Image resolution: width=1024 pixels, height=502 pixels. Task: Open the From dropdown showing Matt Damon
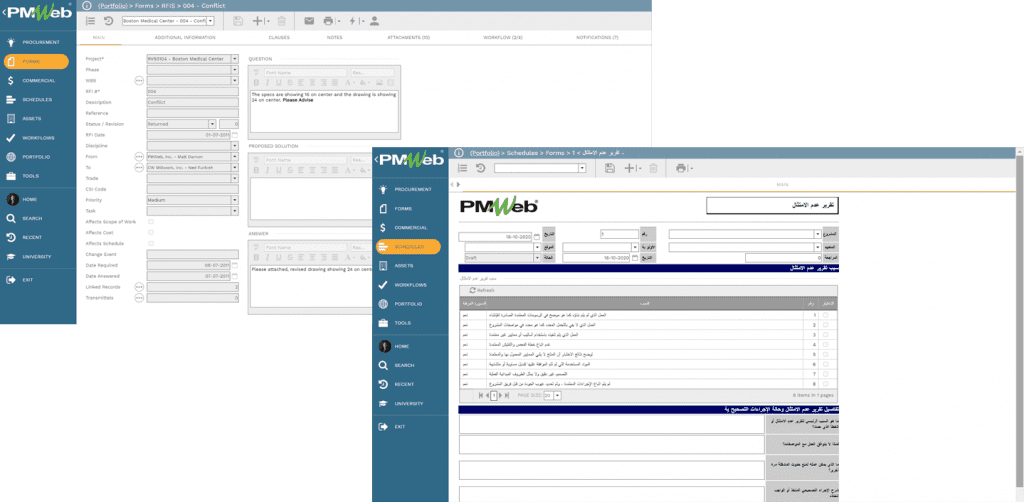(x=235, y=157)
